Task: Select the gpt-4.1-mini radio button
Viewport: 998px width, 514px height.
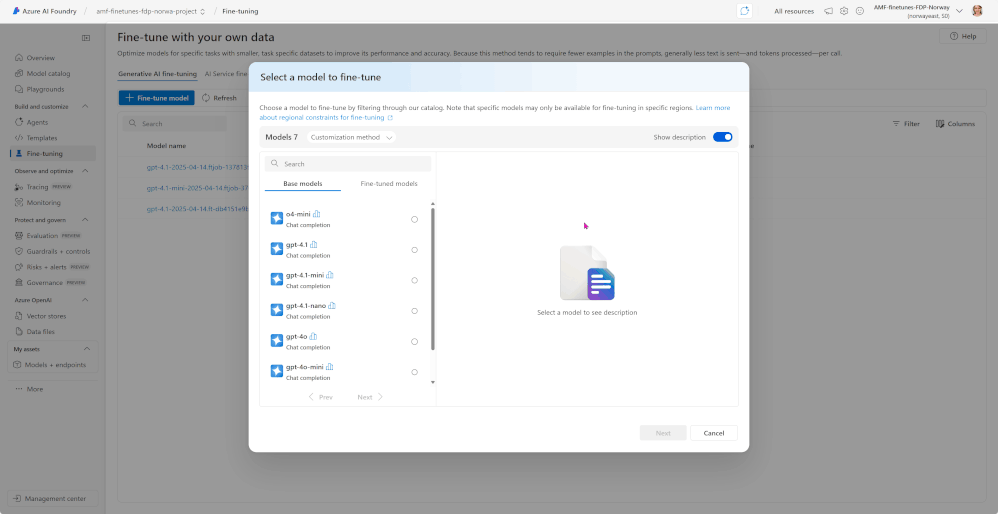Action: pos(414,281)
